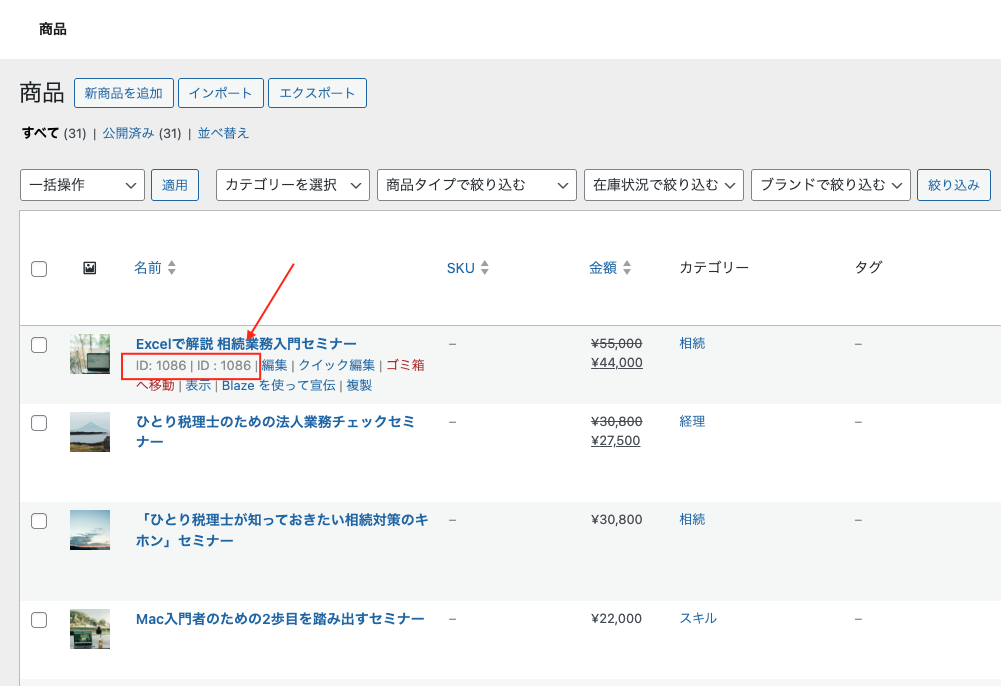The width and height of the screenshot is (1001, 686).
Task: Click the Mt. Fuji thumbnail for 法人業務チェックセミナー
Action: 90,432
